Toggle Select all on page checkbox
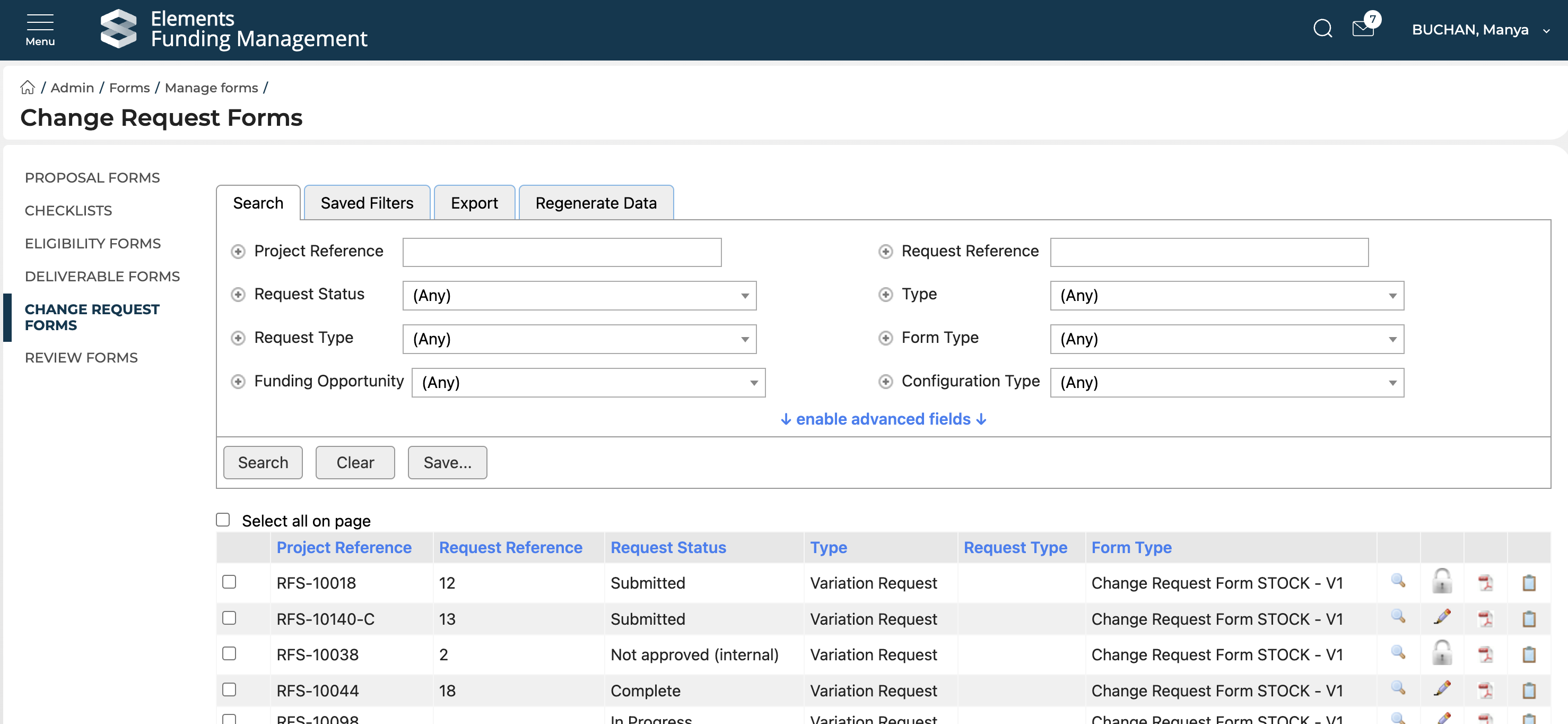 (223, 520)
